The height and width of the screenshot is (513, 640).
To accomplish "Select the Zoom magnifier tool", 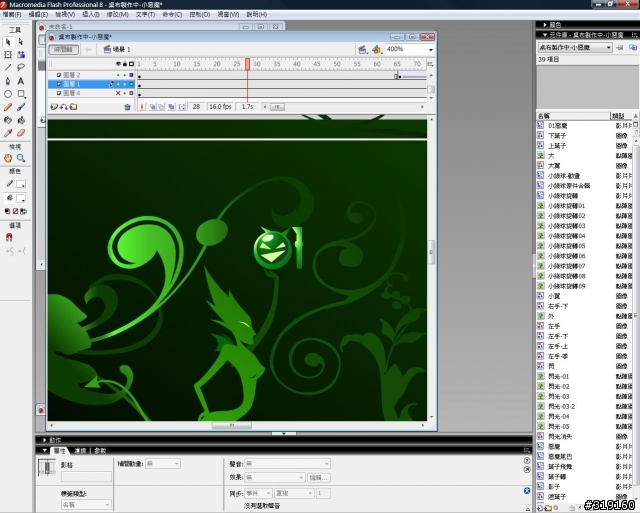I will click(21, 158).
